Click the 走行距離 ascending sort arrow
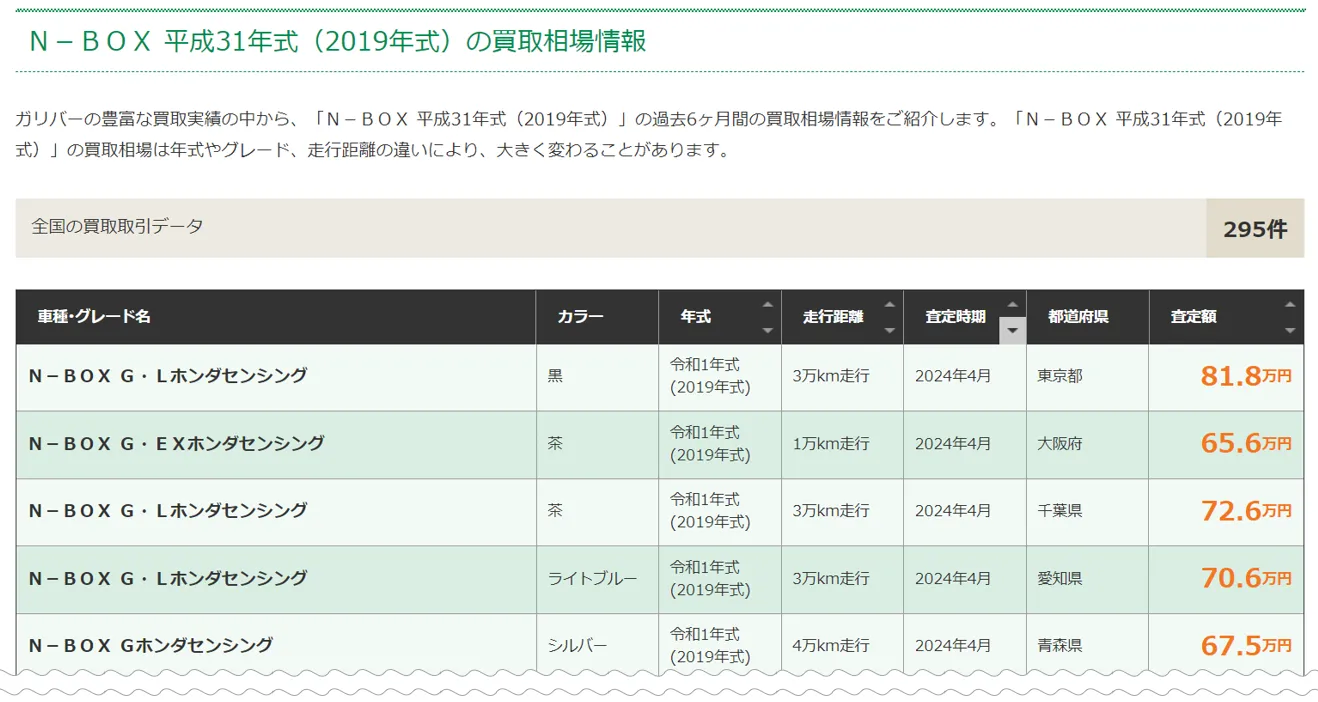The image size is (1318, 702). click(x=889, y=305)
